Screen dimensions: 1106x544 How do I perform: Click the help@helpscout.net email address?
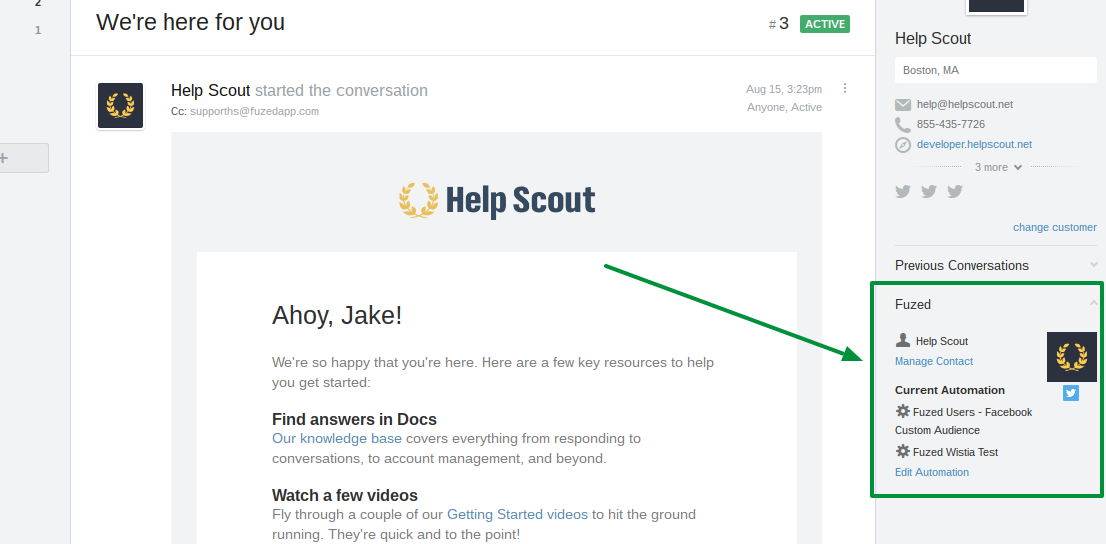point(965,104)
